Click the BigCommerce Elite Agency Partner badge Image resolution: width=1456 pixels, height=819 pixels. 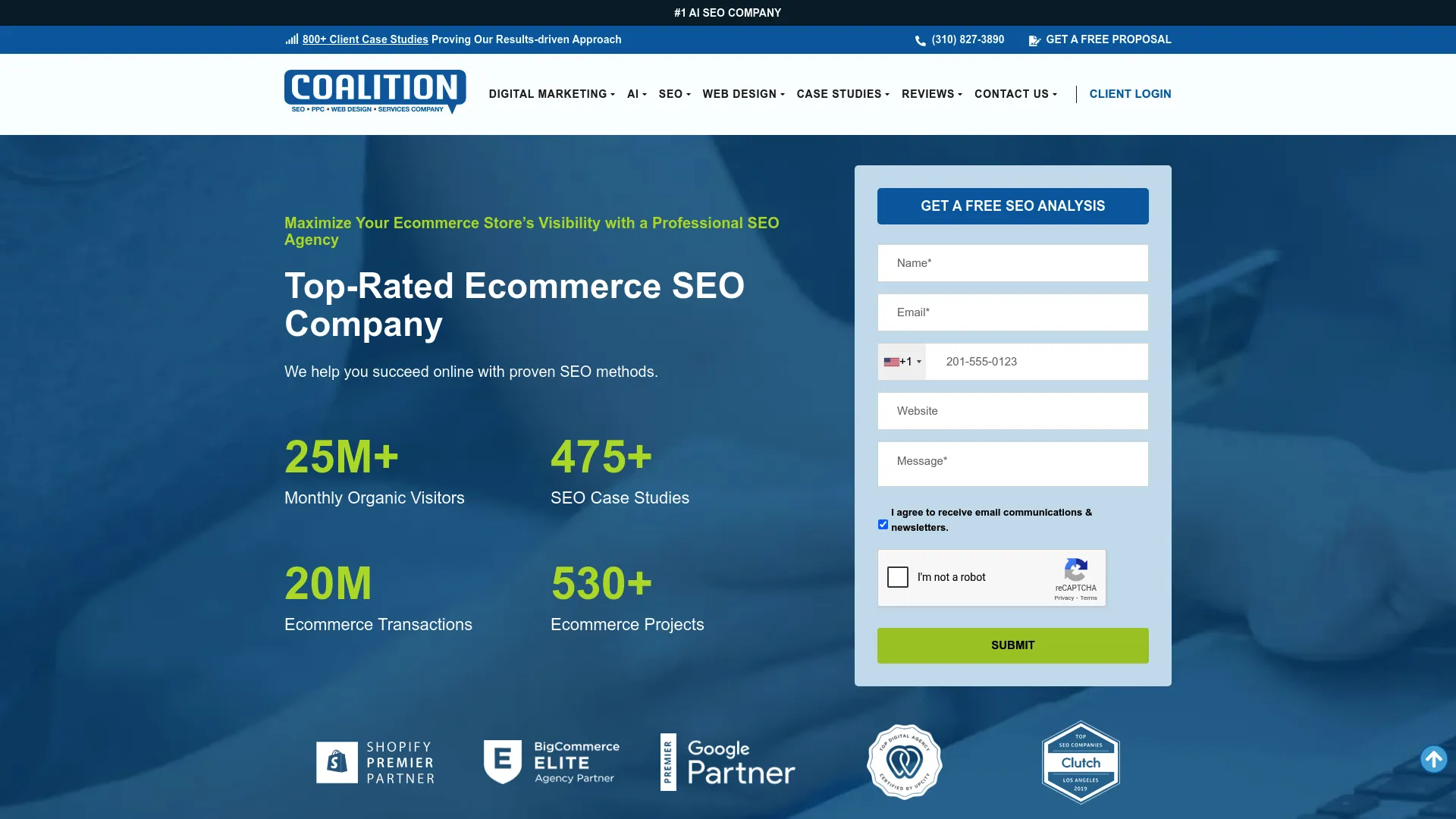[551, 761]
